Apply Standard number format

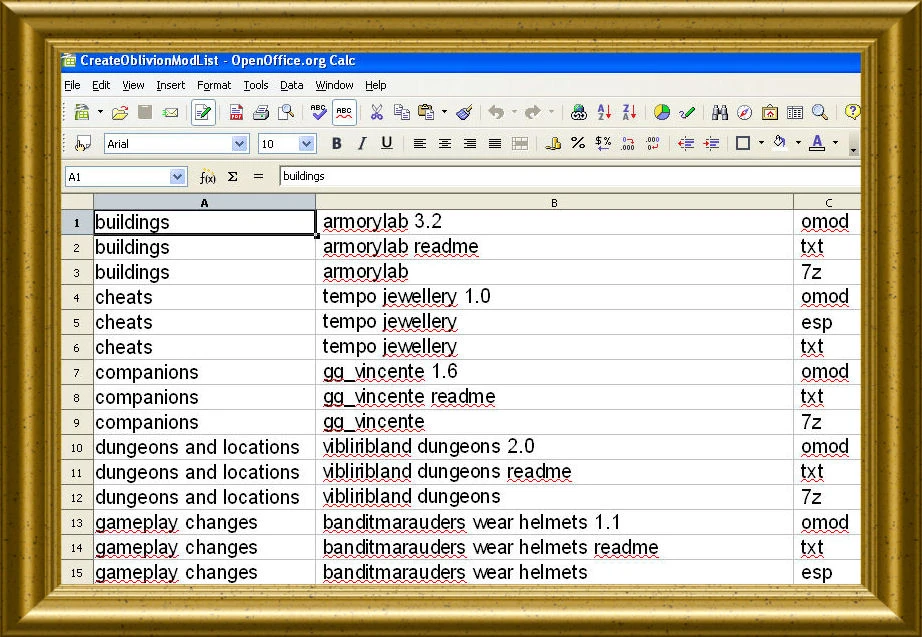pos(603,144)
